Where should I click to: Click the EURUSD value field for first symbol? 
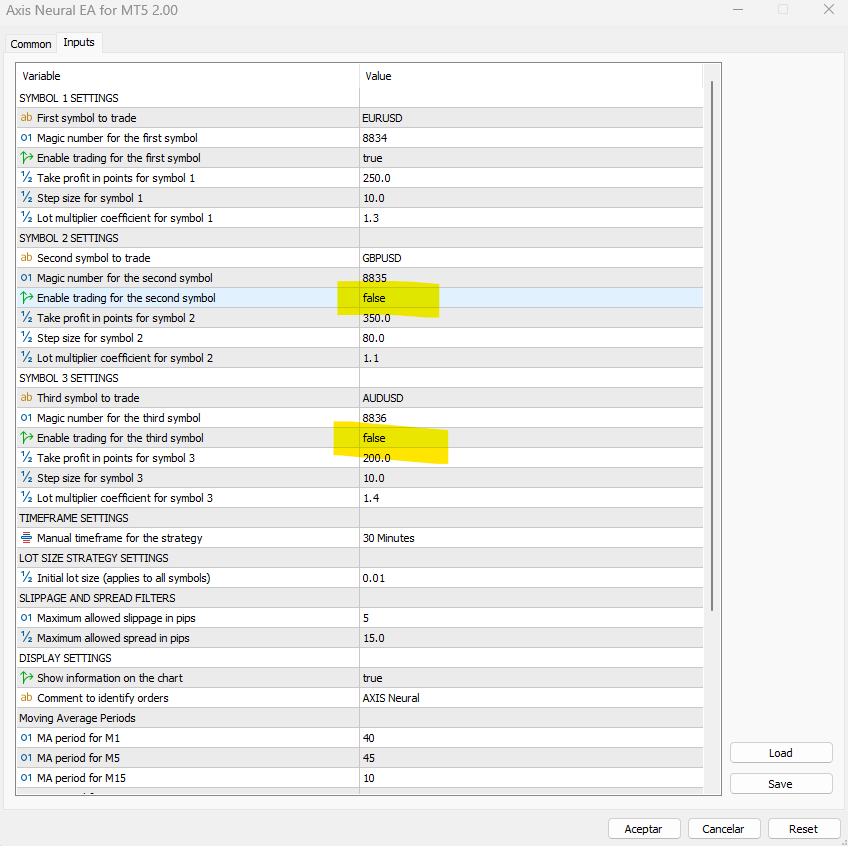[530, 118]
